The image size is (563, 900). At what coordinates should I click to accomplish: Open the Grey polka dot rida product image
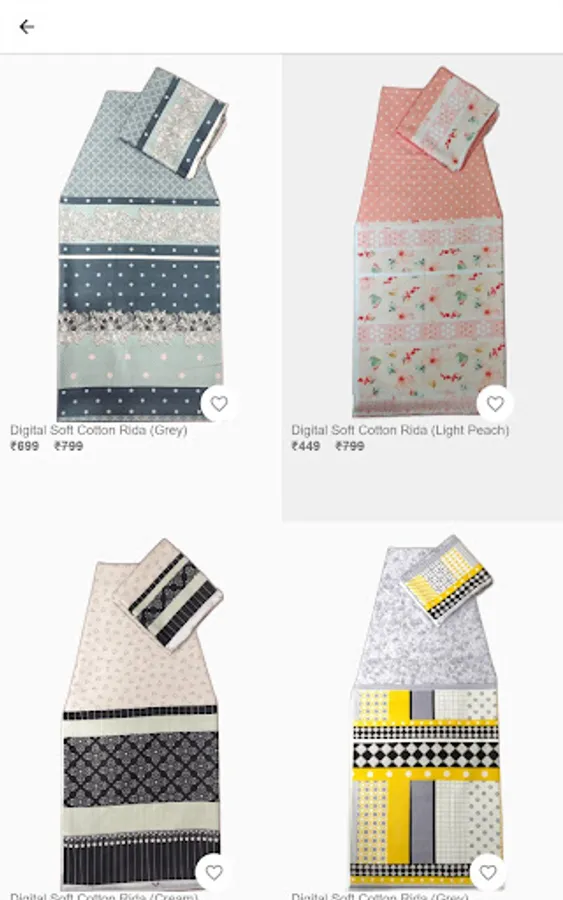(141, 244)
